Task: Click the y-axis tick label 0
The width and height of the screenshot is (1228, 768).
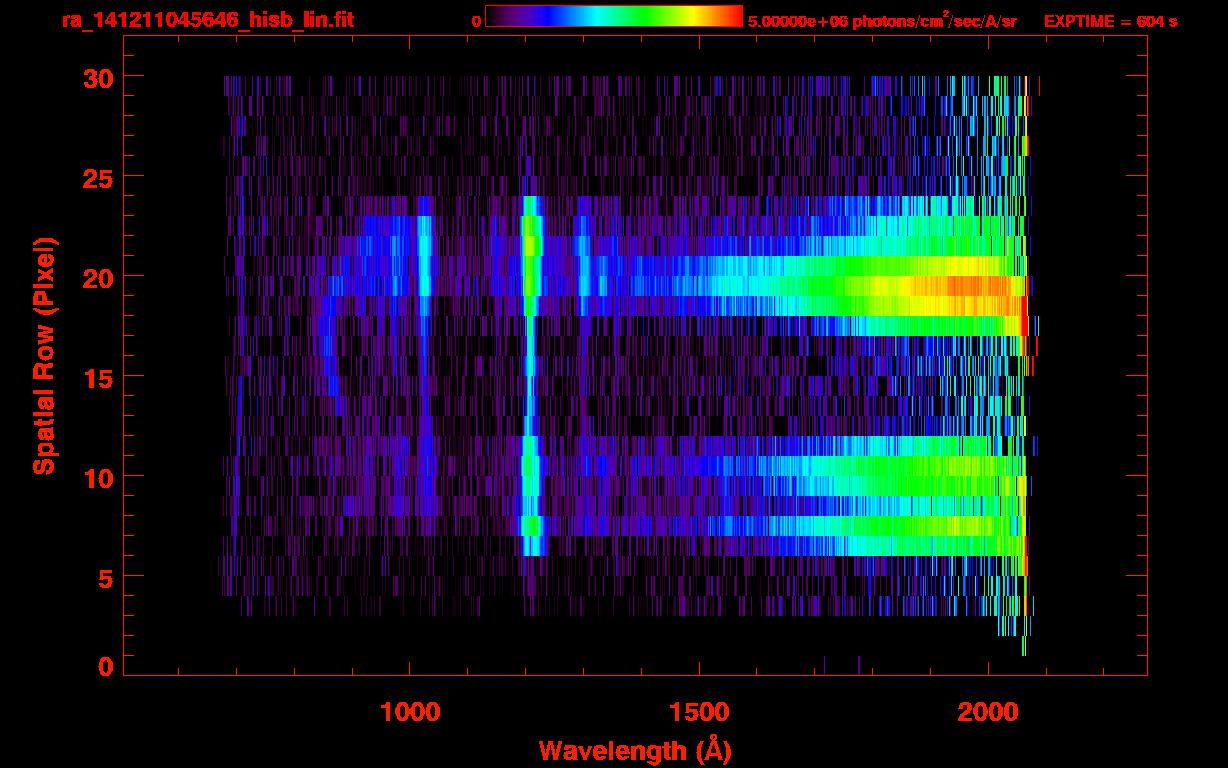Action: point(105,667)
